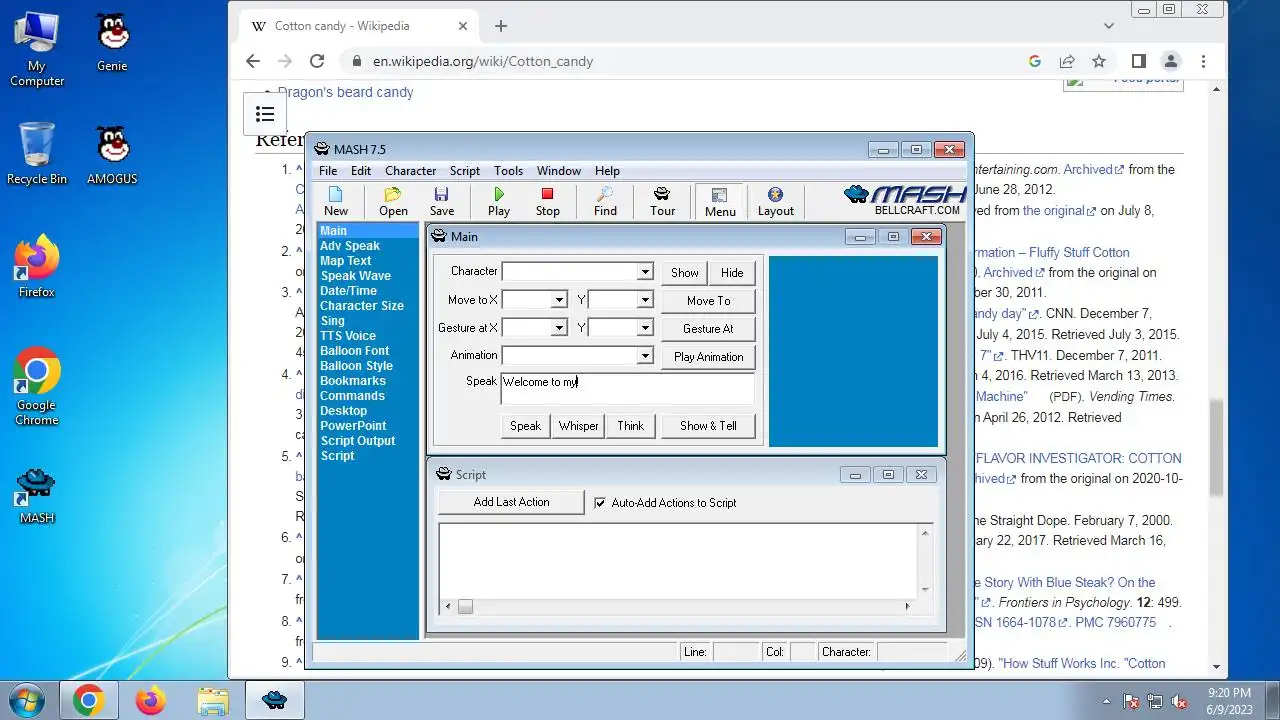
Task: Start the script with the Play icon
Action: [x=499, y=201]
